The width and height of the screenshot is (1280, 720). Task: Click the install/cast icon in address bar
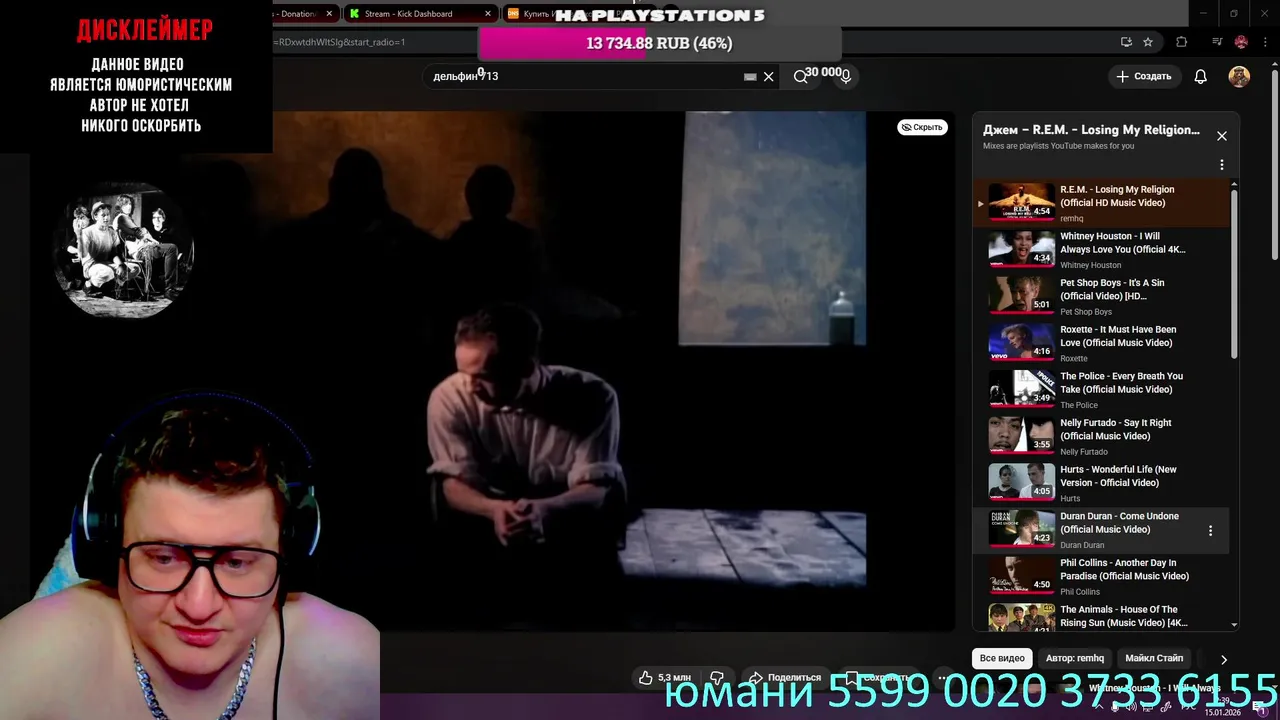click(1126, 42)
